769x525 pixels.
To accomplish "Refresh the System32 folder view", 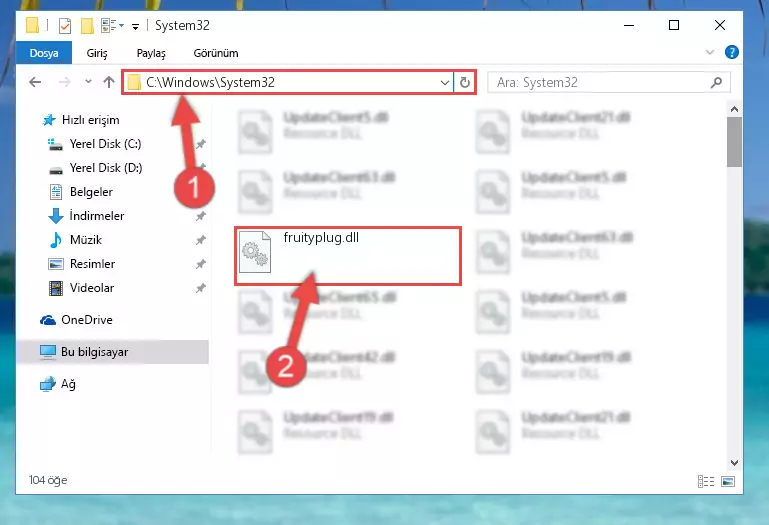I will coord(464,82).
